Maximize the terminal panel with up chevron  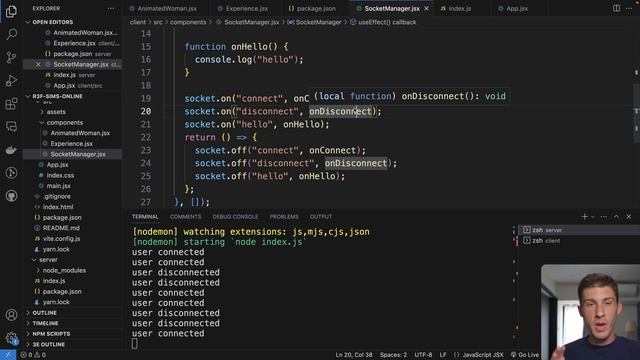click(x=616, y=217)
